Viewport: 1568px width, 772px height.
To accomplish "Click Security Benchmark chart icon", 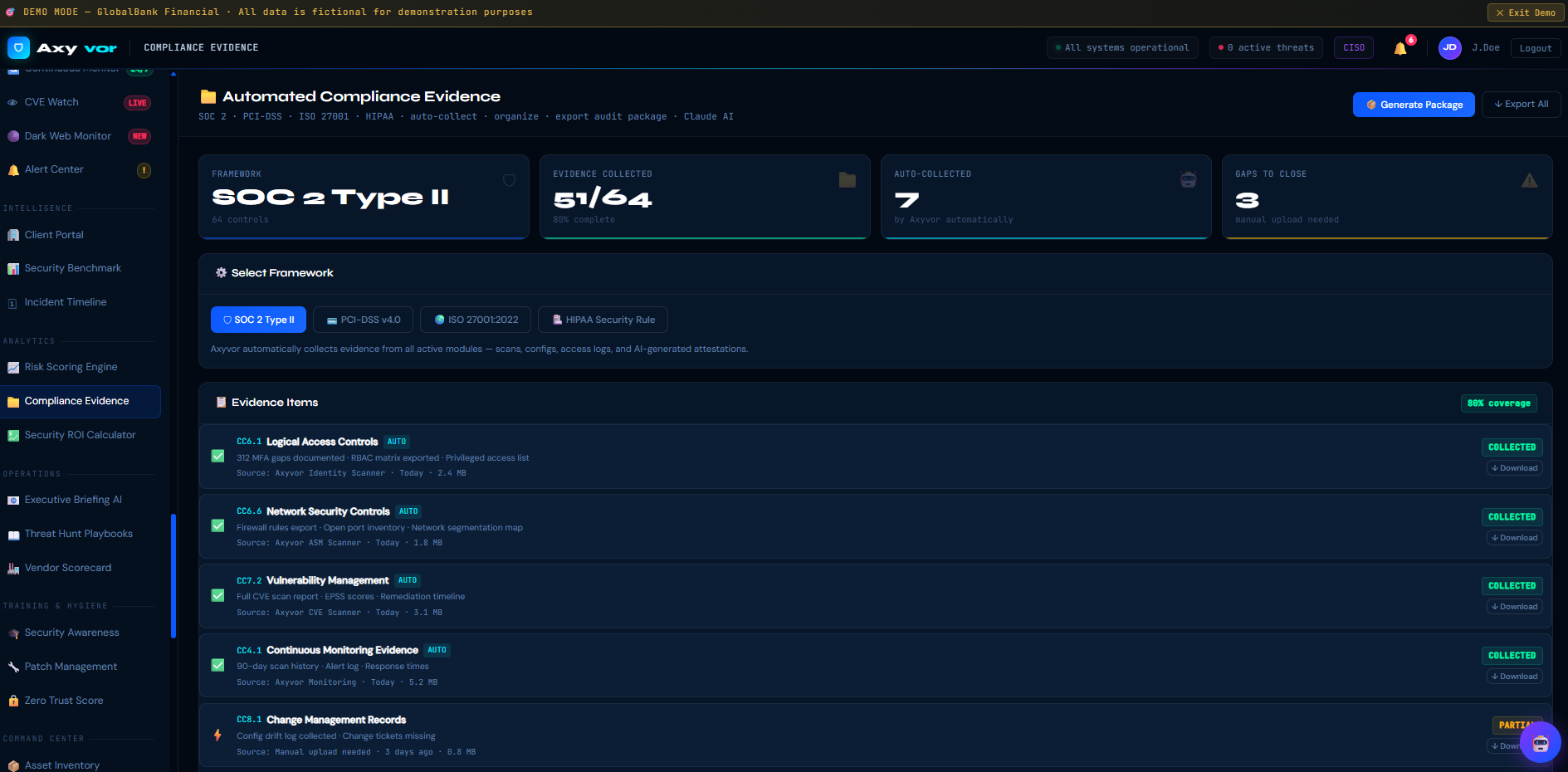I will point(13,269).
